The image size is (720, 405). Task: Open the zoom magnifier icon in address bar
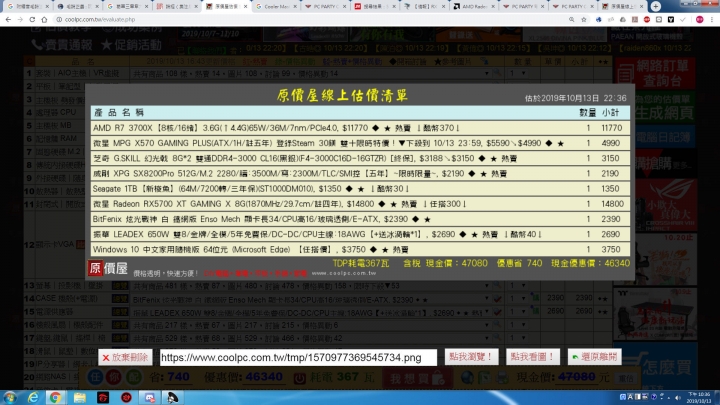pos(572,20)
